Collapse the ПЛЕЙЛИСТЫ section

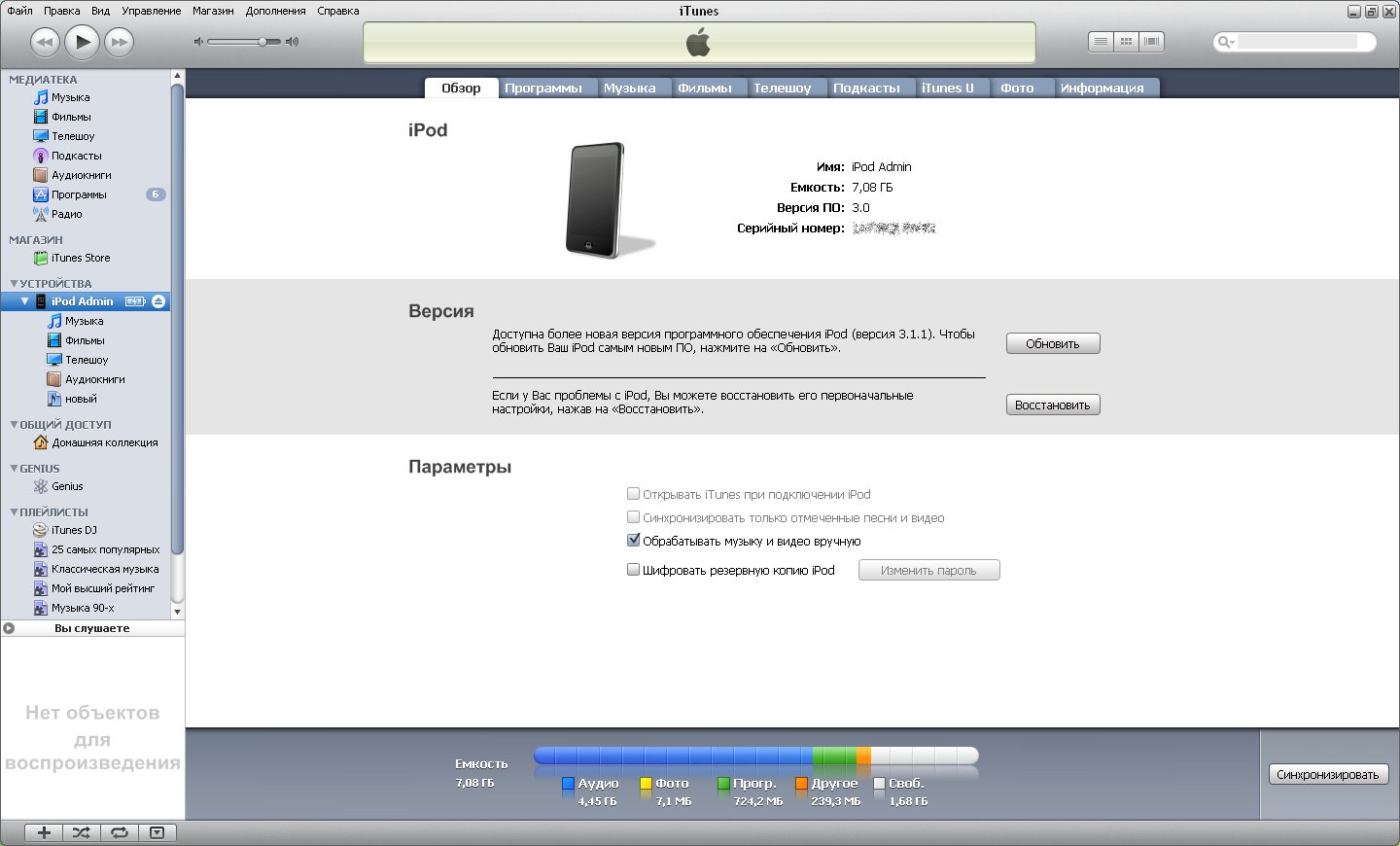[14, 511]
